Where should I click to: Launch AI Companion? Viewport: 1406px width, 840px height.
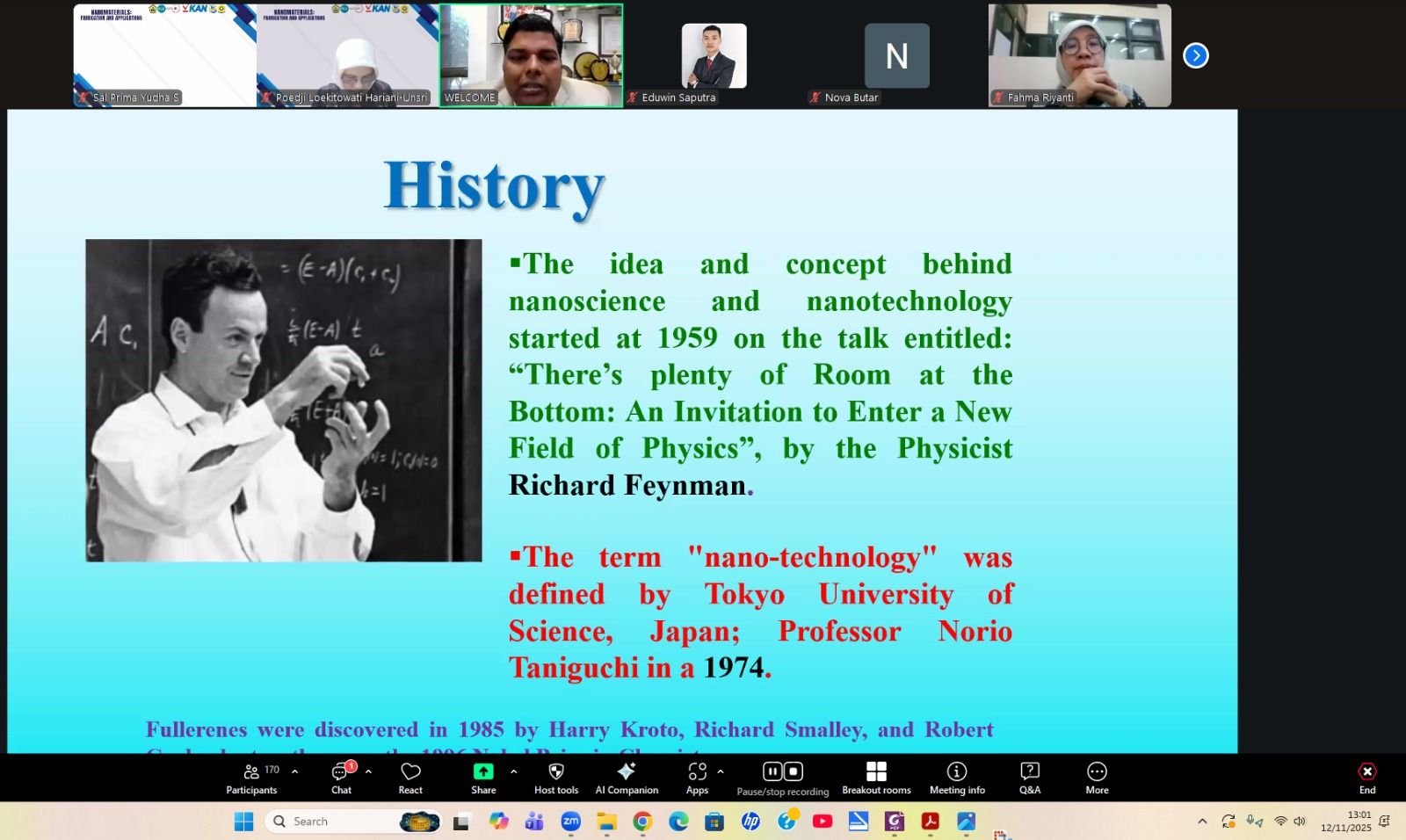627,777
